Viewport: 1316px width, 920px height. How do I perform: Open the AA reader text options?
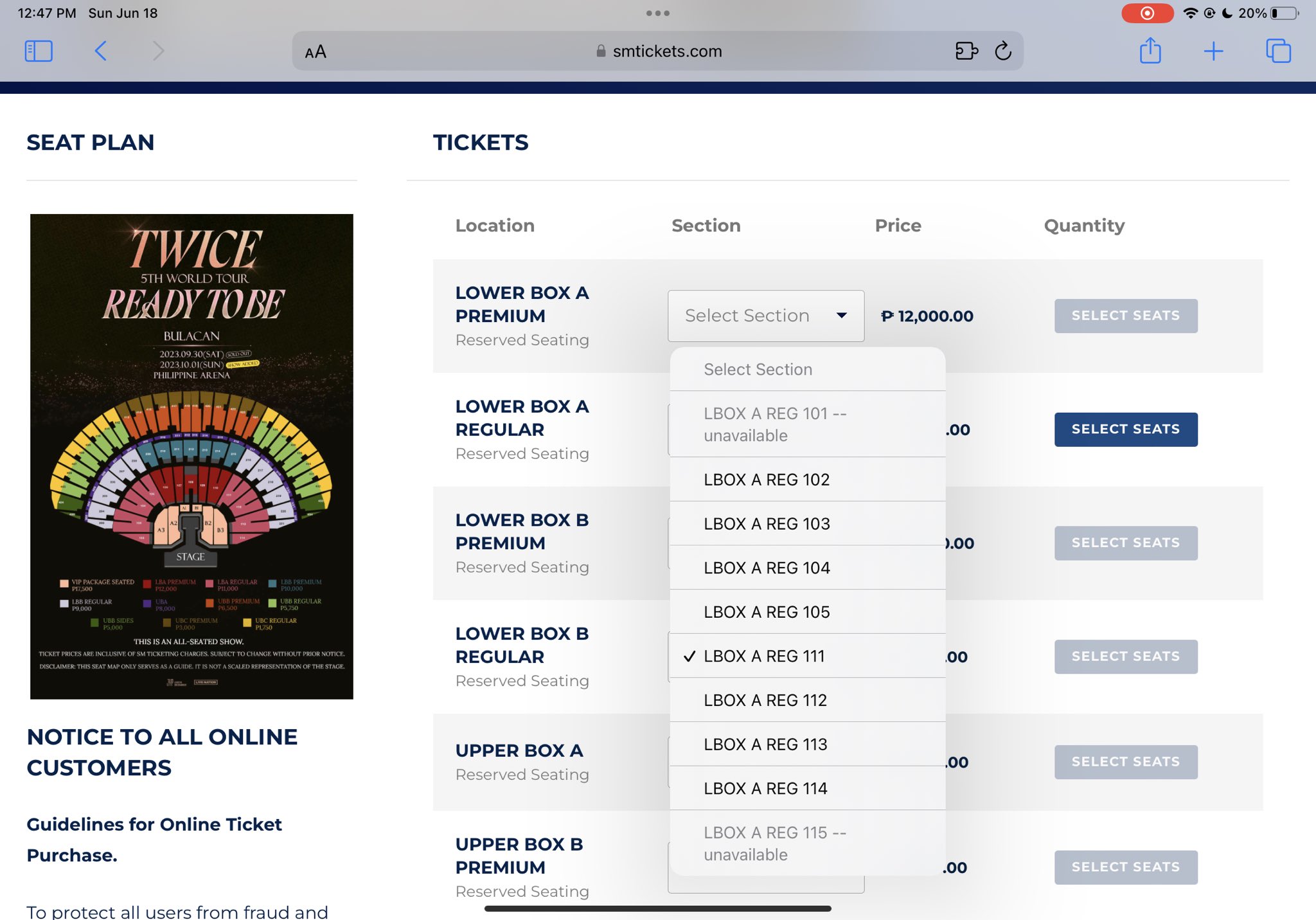point(316,51)
